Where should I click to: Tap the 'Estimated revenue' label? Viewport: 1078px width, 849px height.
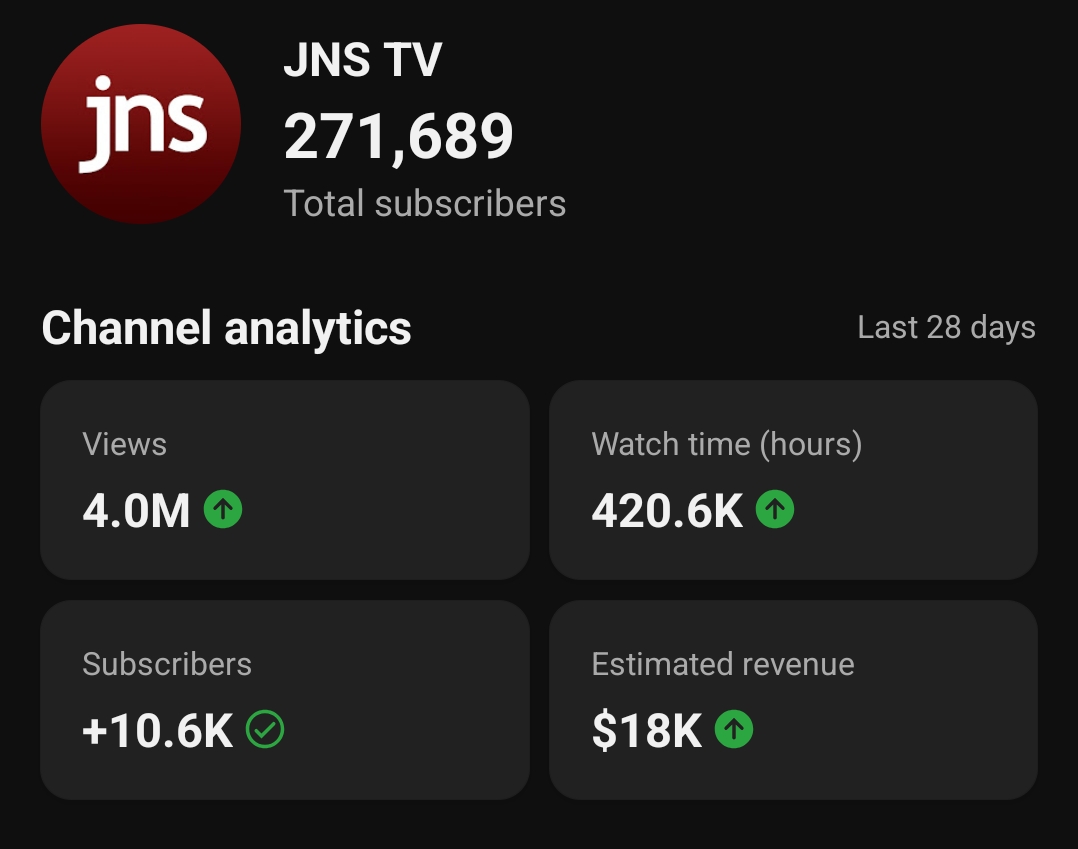[723, 664]
